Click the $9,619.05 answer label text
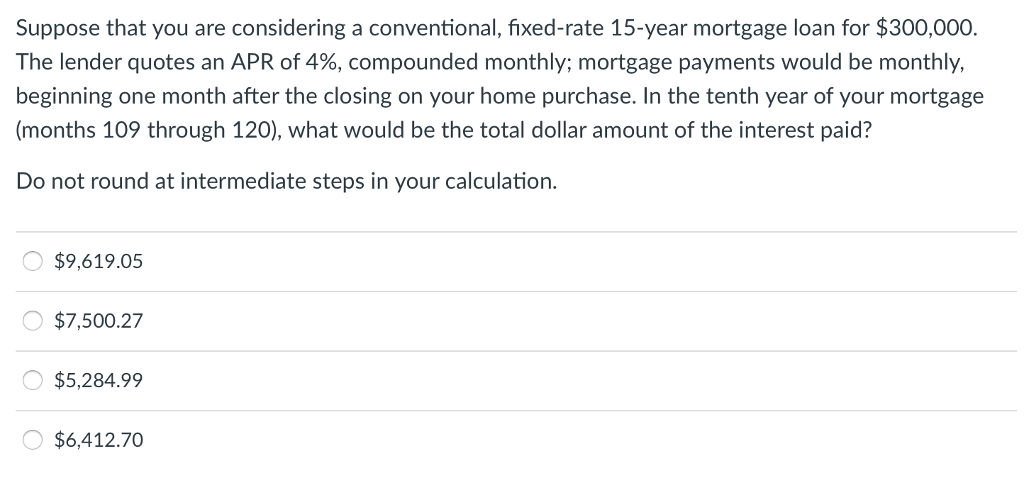Image resolution: width=1024 pixels, height=478 pixels. [99, 262]
